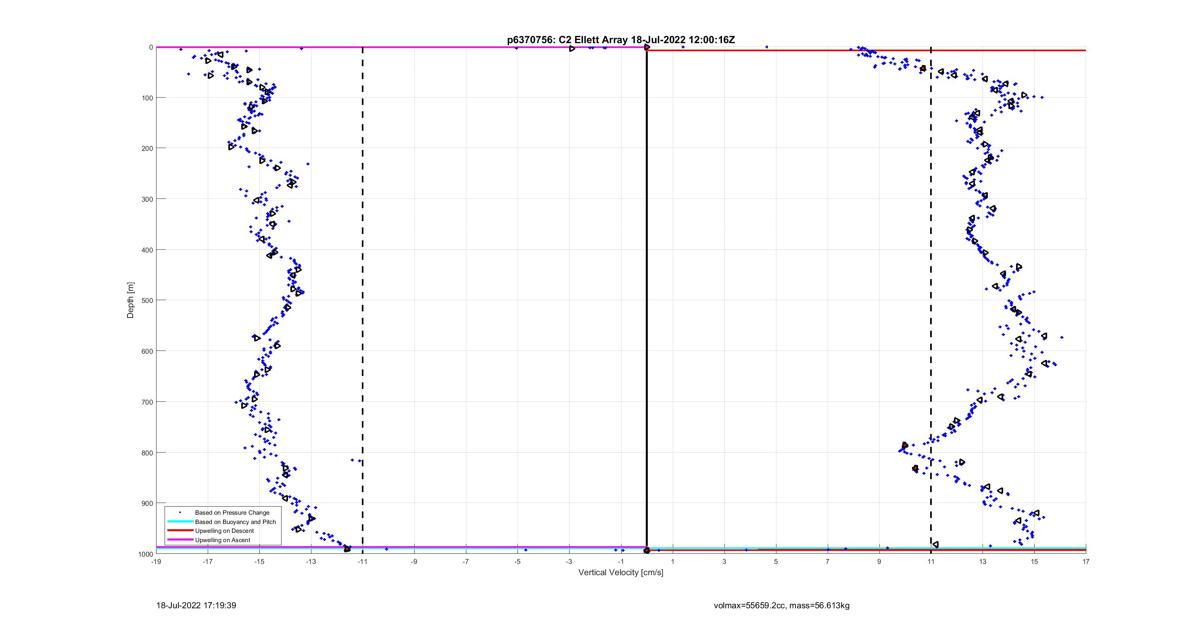1200x622 pixels.
Task: Click the cyan line sample in the legend
Action: coord(179,521)
